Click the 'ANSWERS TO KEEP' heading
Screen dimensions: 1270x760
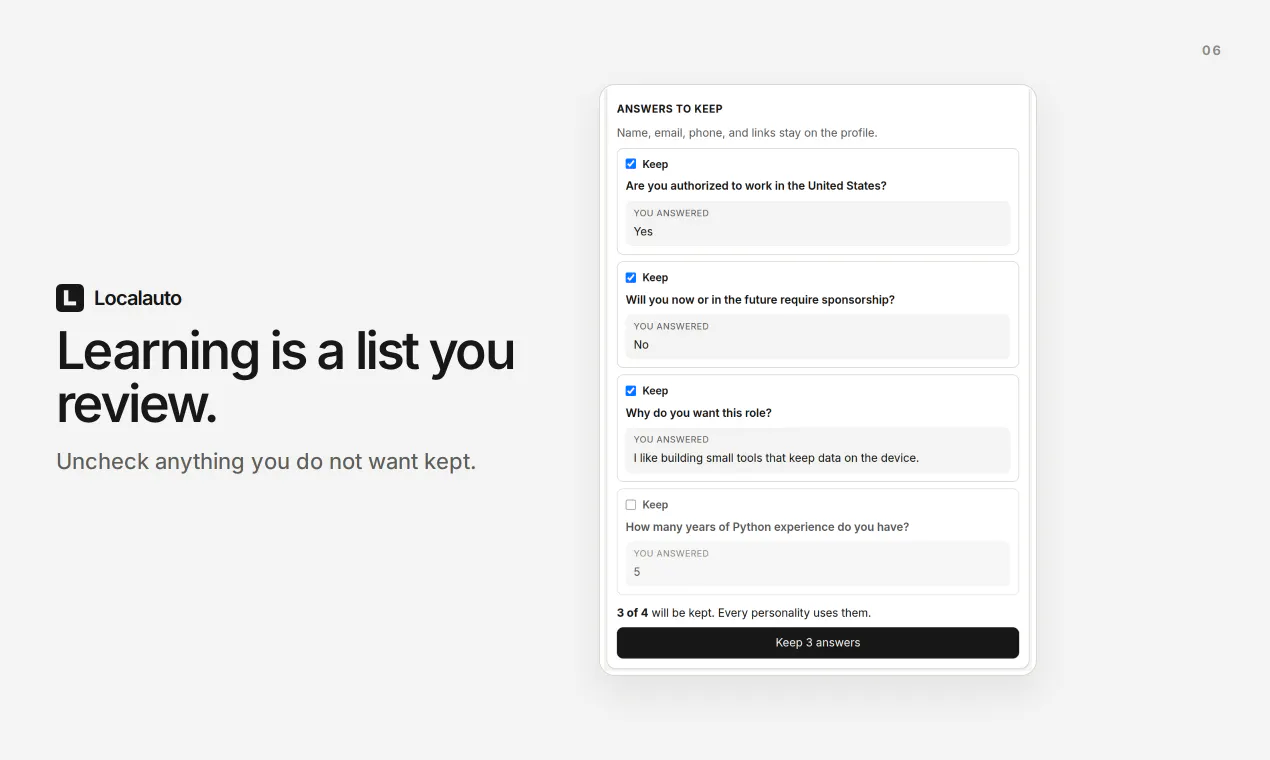(670, 109)
